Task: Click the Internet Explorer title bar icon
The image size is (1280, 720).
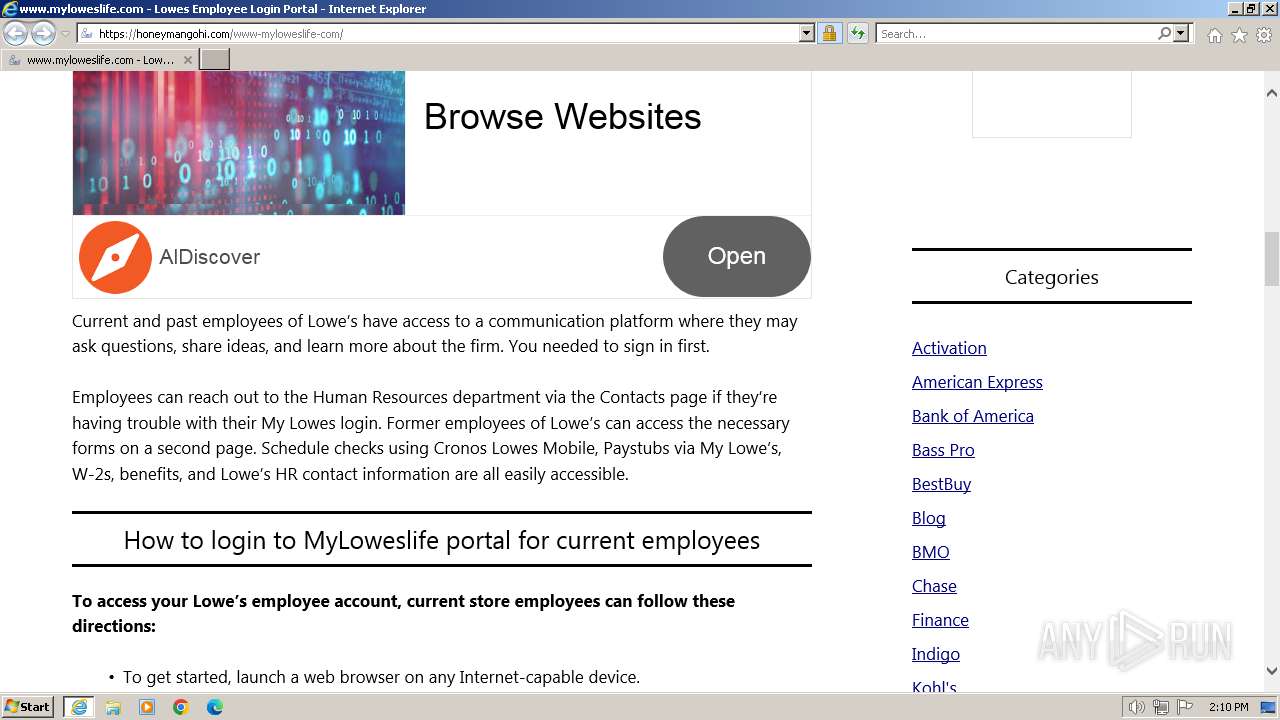Action: 10,9
